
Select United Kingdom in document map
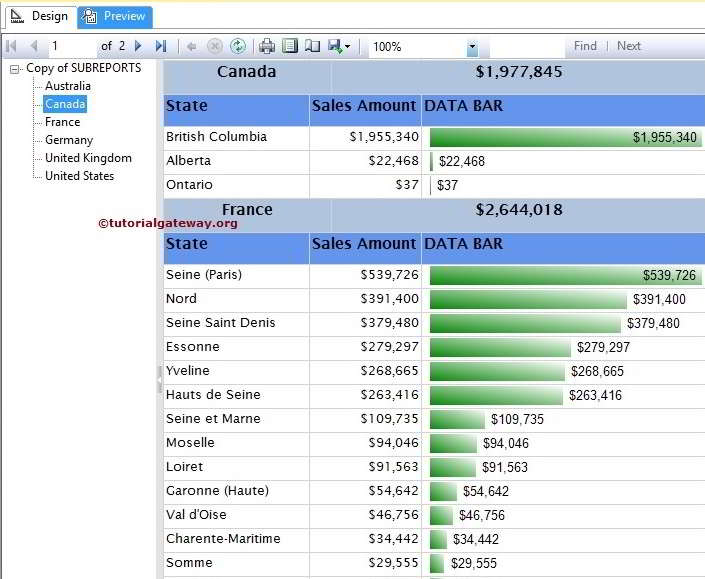point(88,158)
